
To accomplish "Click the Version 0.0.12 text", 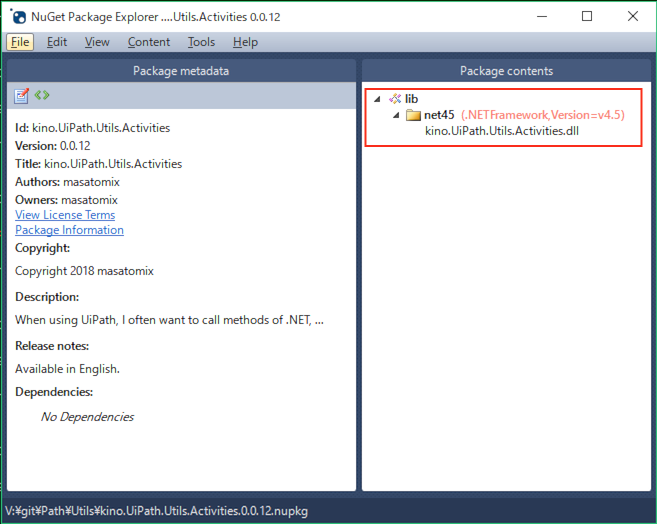I will (x=53, y=146).
